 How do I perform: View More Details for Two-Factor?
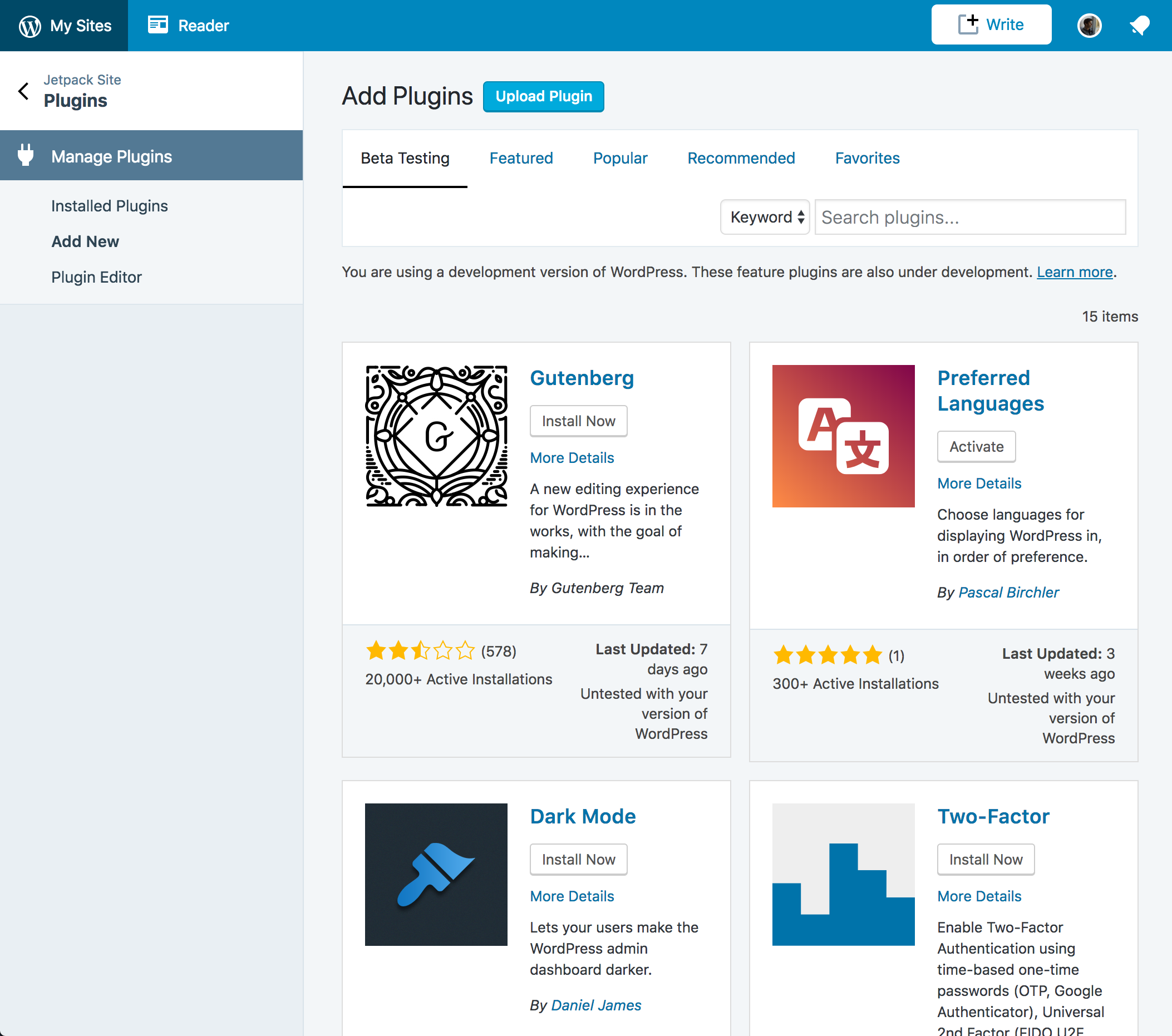pos(979,896)
